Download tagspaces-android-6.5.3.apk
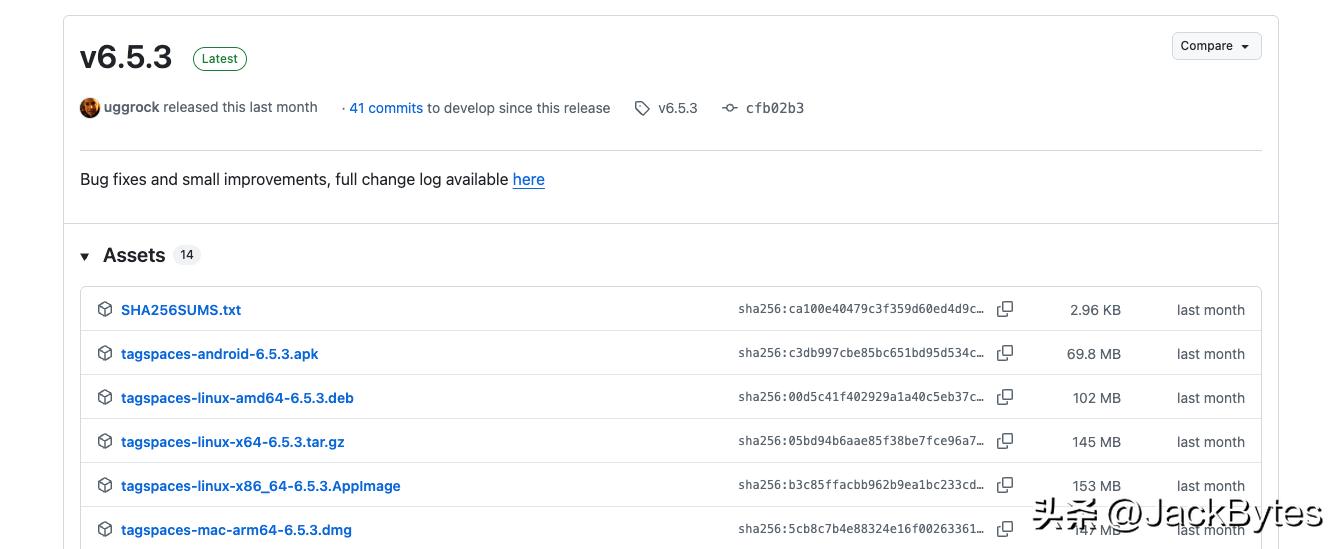The image size is (1341, 549). point(219,354)
